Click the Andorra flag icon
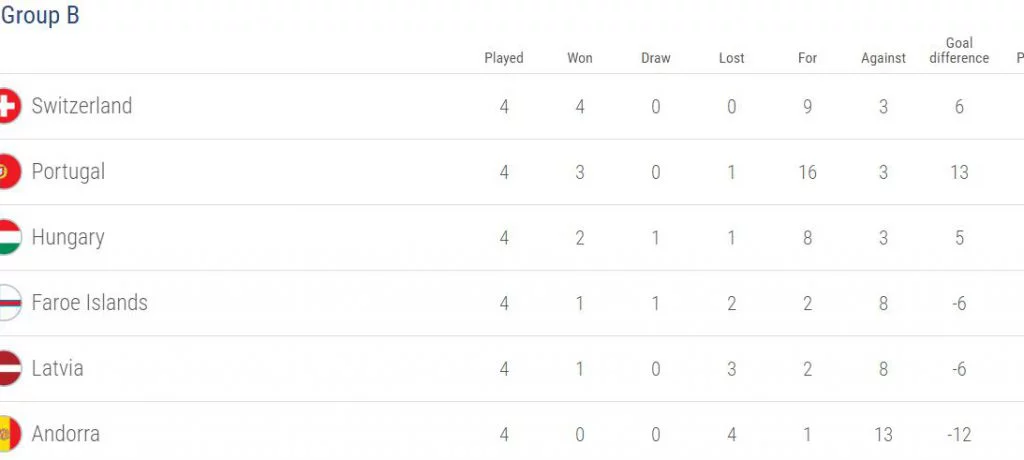The width and height of the screenshot is (1024, 460). click(9, 434)
